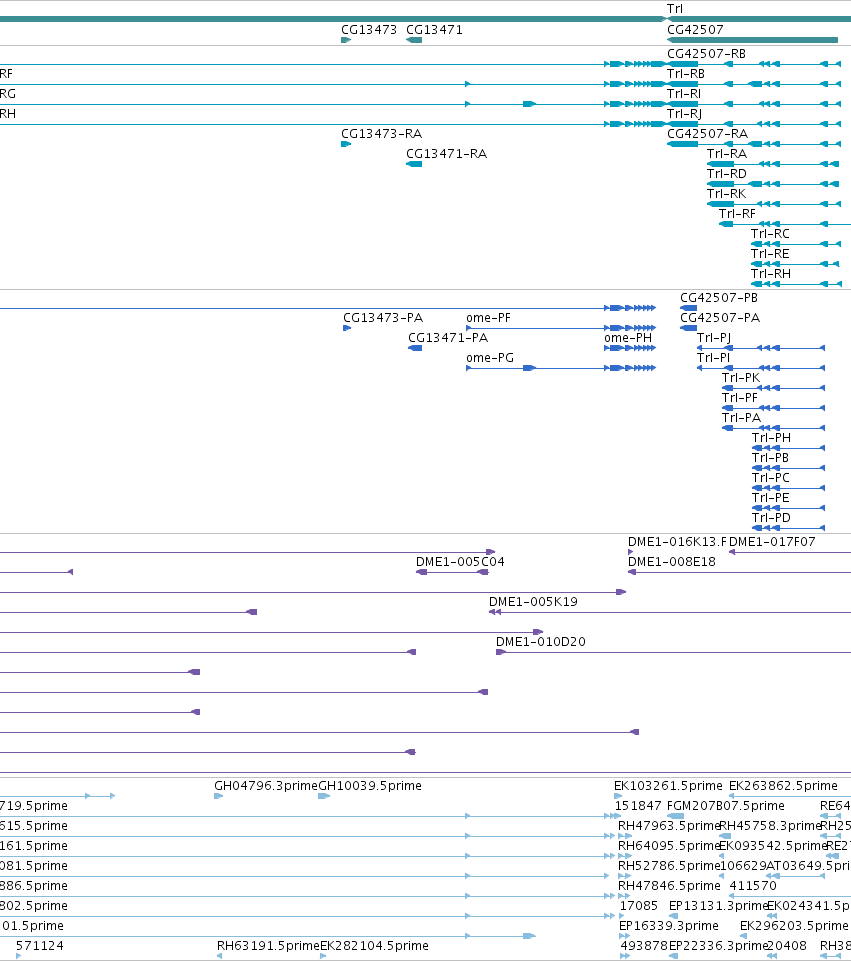
Task: Click the 151847 feature label
Action: [638, 805]
